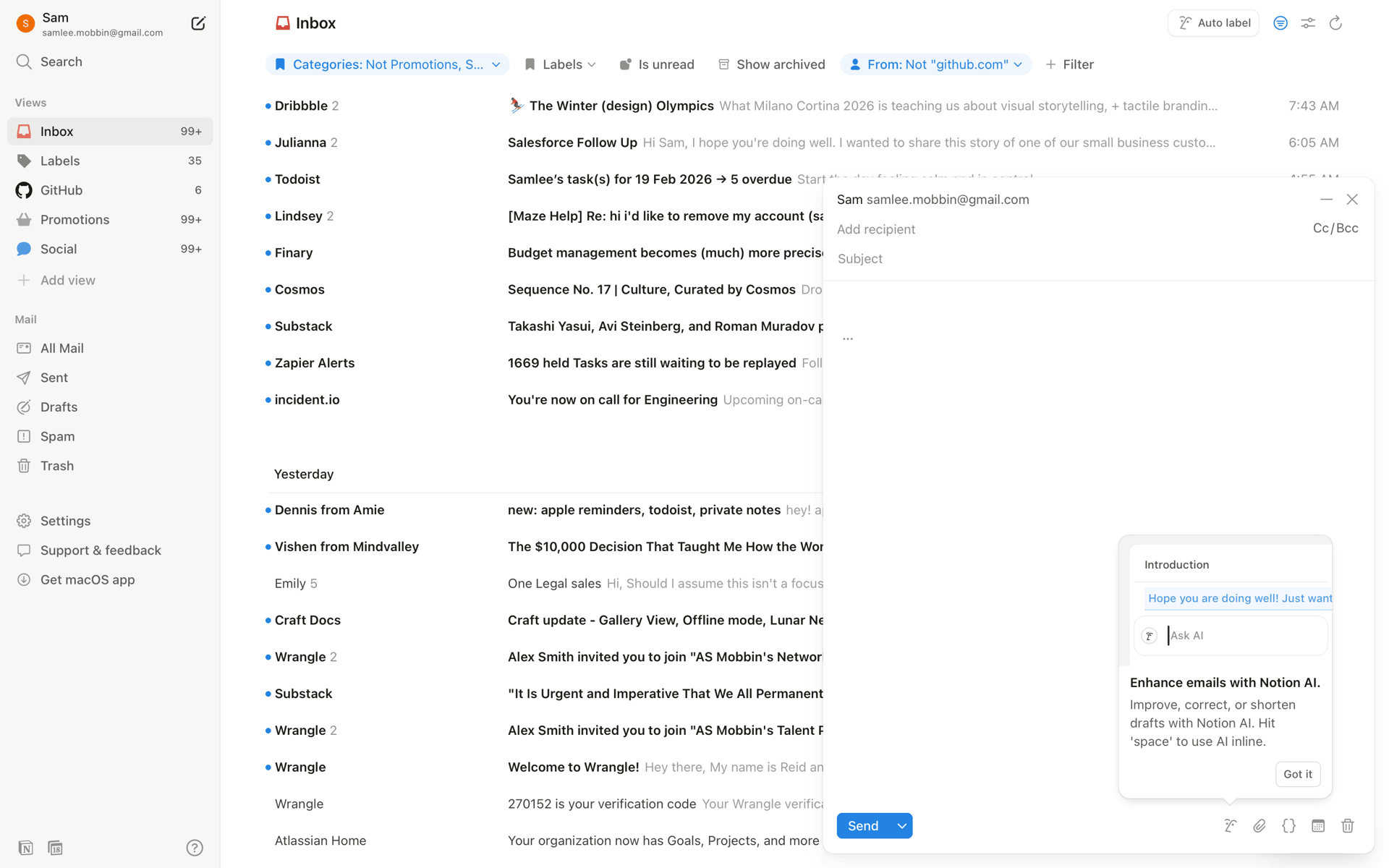
Task: Open the Send options dropdown arrow
Action: click(901, 825)
